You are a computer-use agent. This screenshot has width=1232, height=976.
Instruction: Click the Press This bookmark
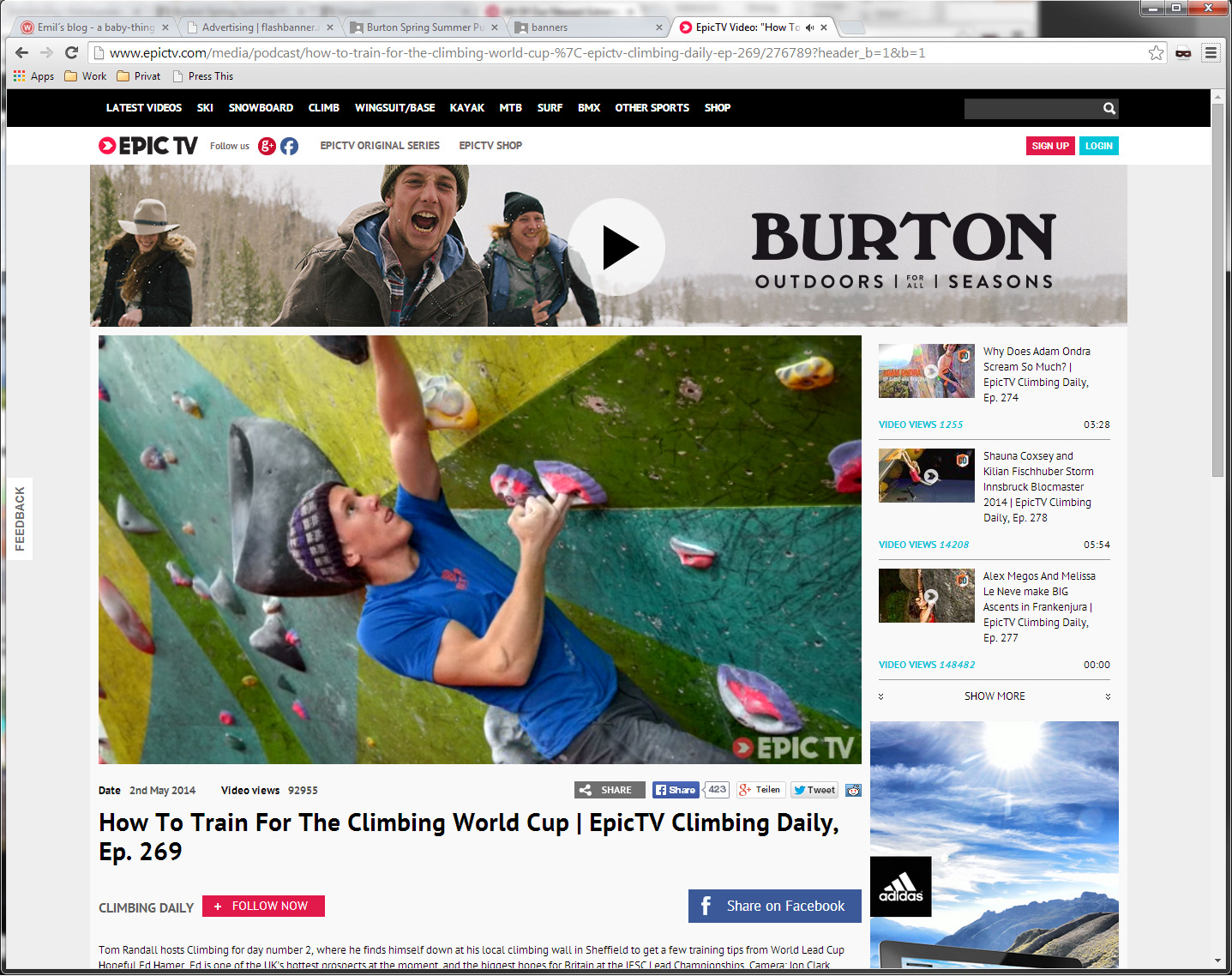coord(203,76)
